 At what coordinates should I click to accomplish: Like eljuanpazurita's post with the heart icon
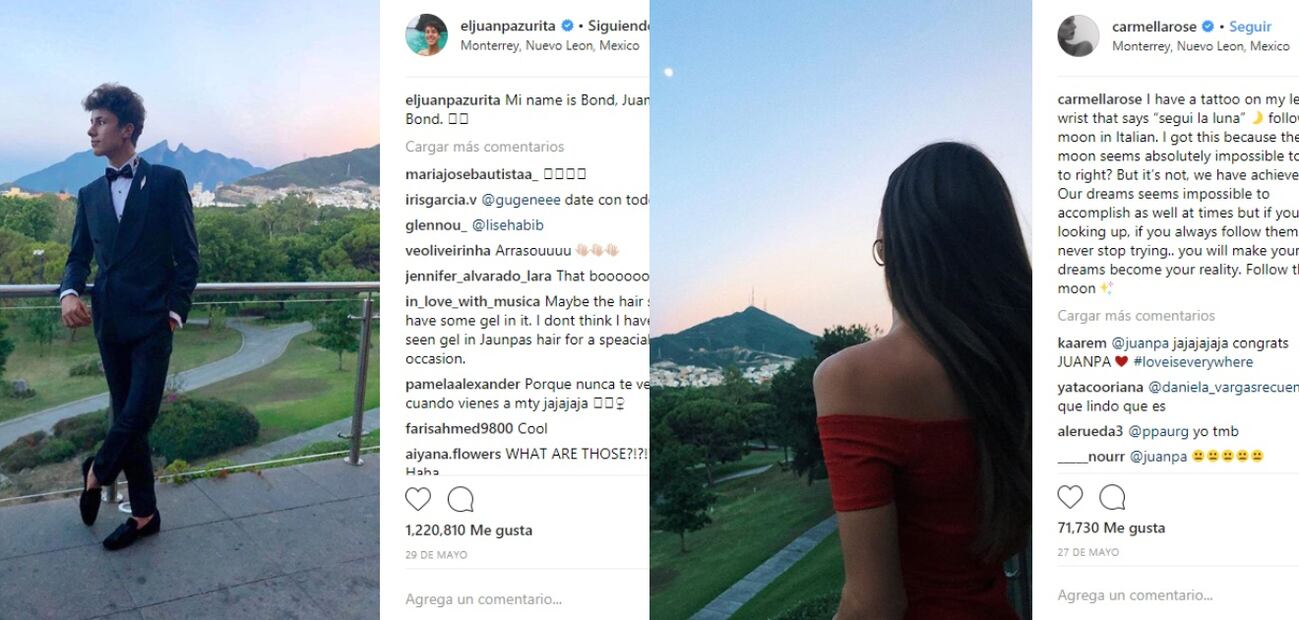[418, 499]
